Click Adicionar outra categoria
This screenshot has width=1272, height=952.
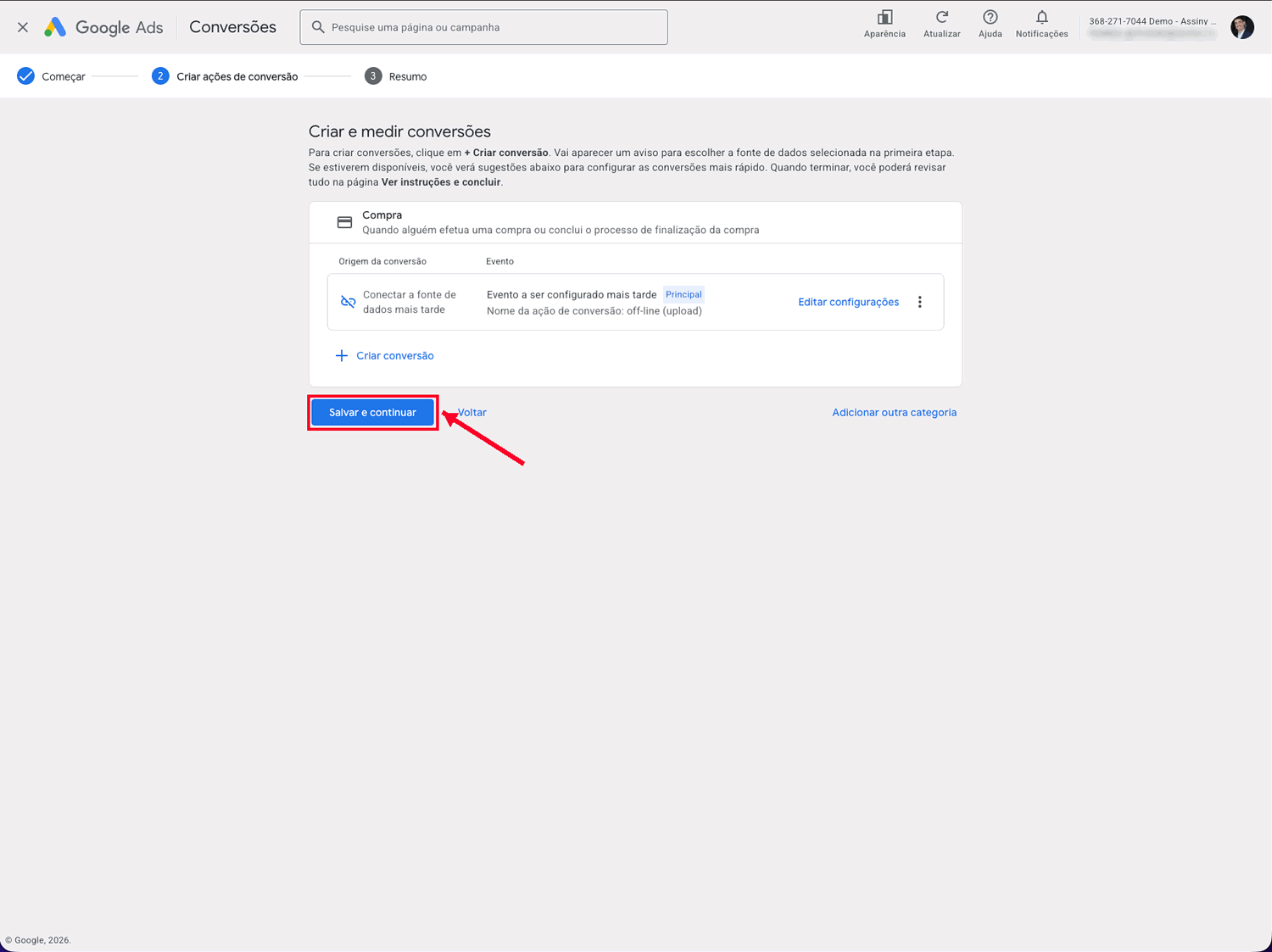894,412
